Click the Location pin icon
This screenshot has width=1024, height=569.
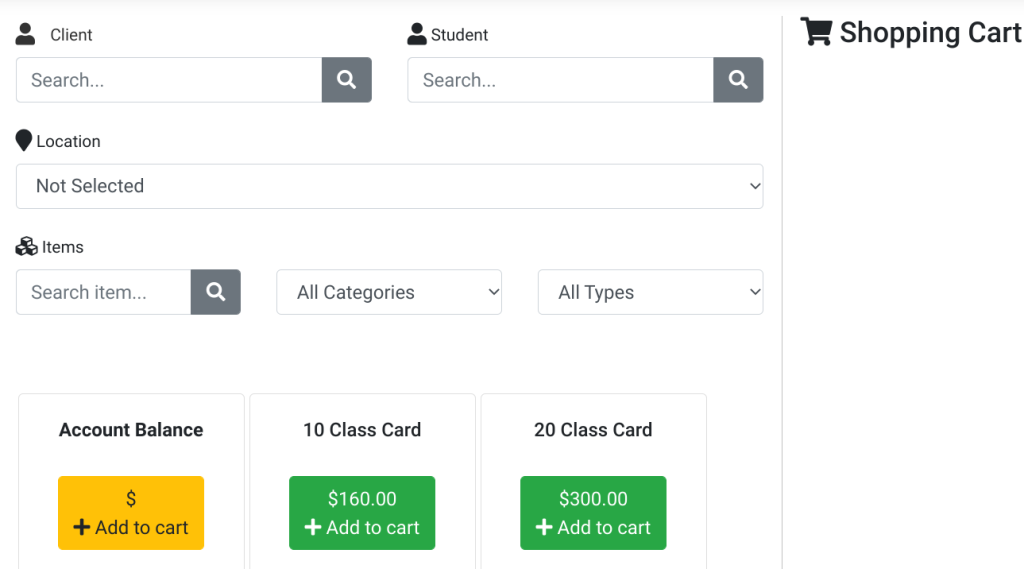pos(24,140)
